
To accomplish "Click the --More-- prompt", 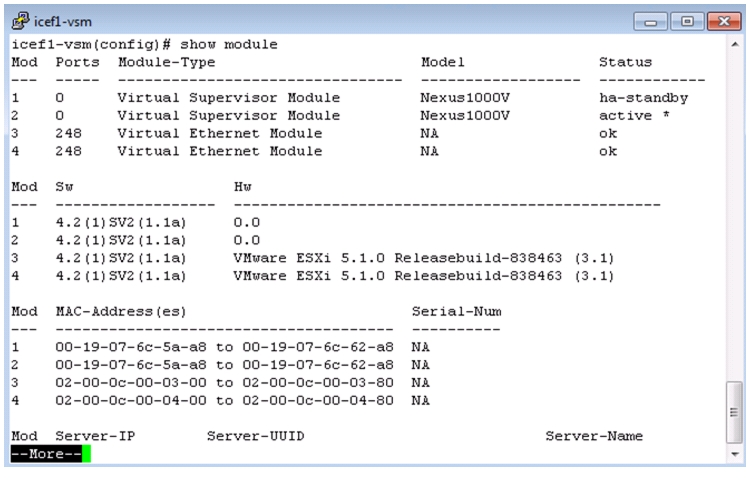I will [x=46, y=454].
